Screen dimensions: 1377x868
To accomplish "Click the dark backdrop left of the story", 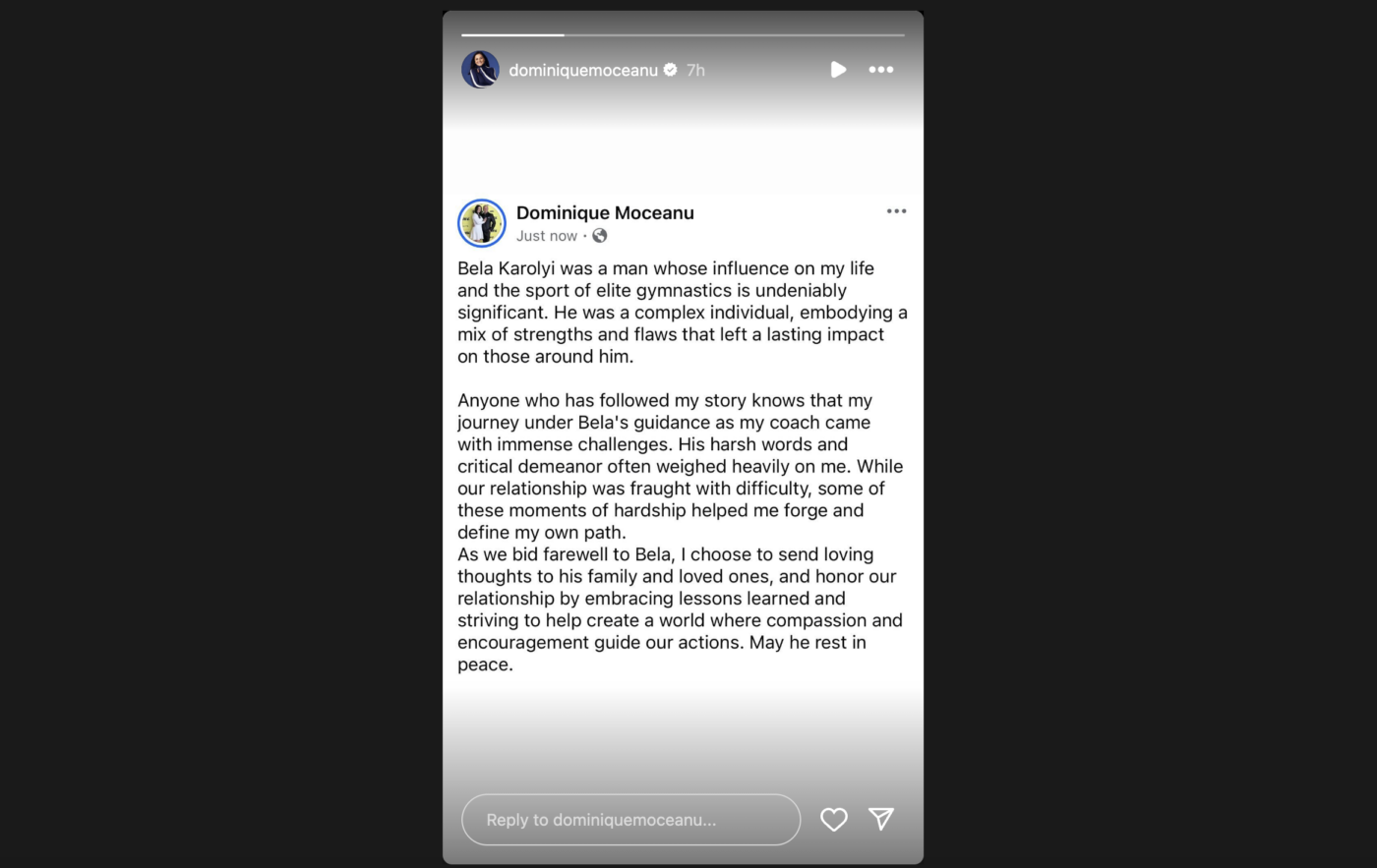I will (221, 434).
